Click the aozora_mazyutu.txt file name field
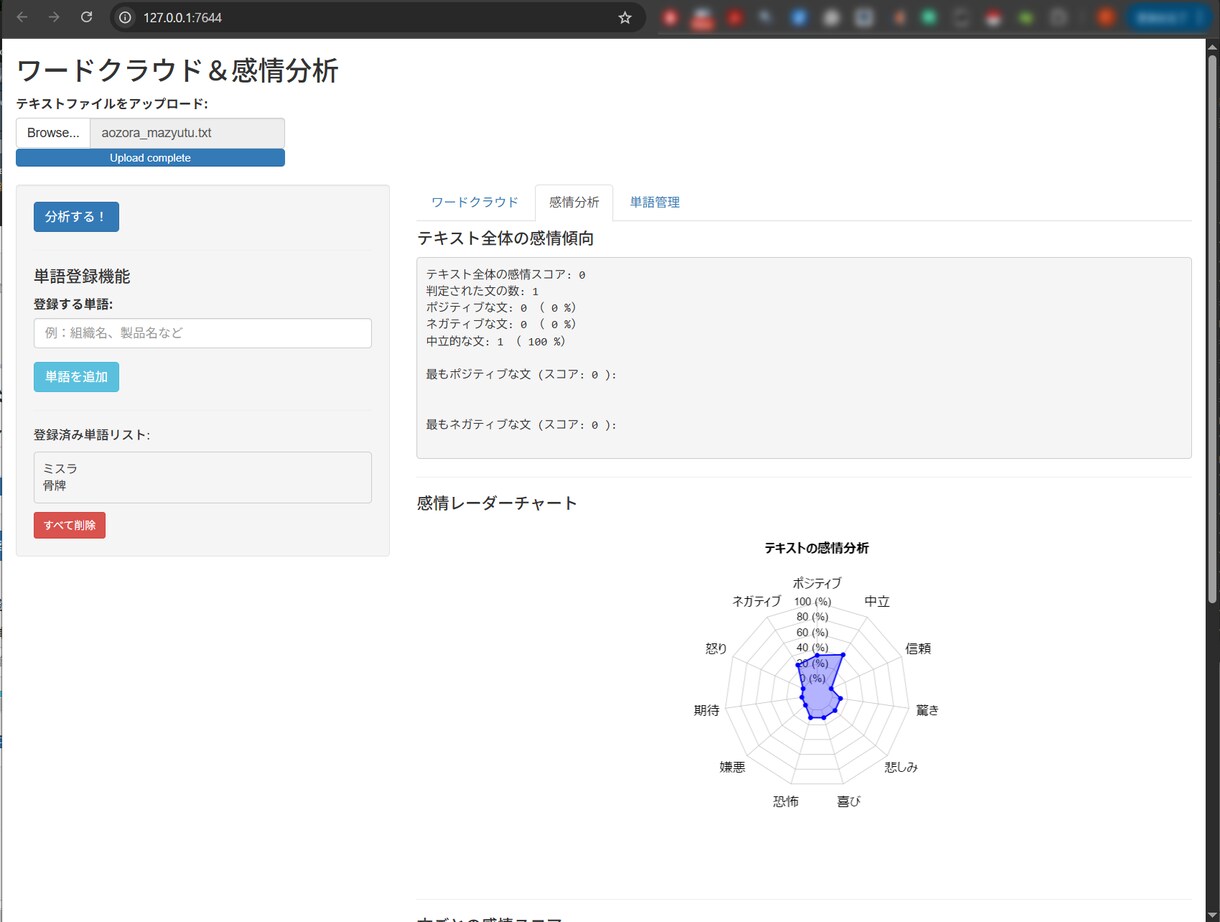1220x922 pixels. tap(187, 133)
